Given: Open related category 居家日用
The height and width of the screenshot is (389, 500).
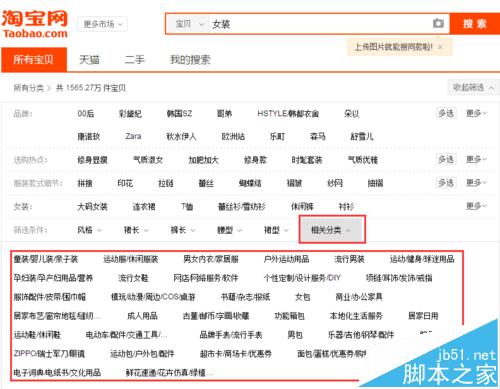Looking at the screenshot, I should click(423, 316).
